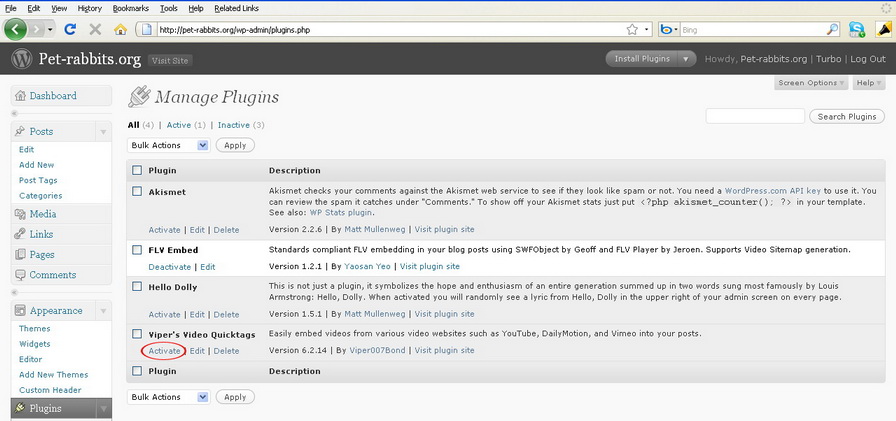Click the page icon in the address bar

[147, 30]
